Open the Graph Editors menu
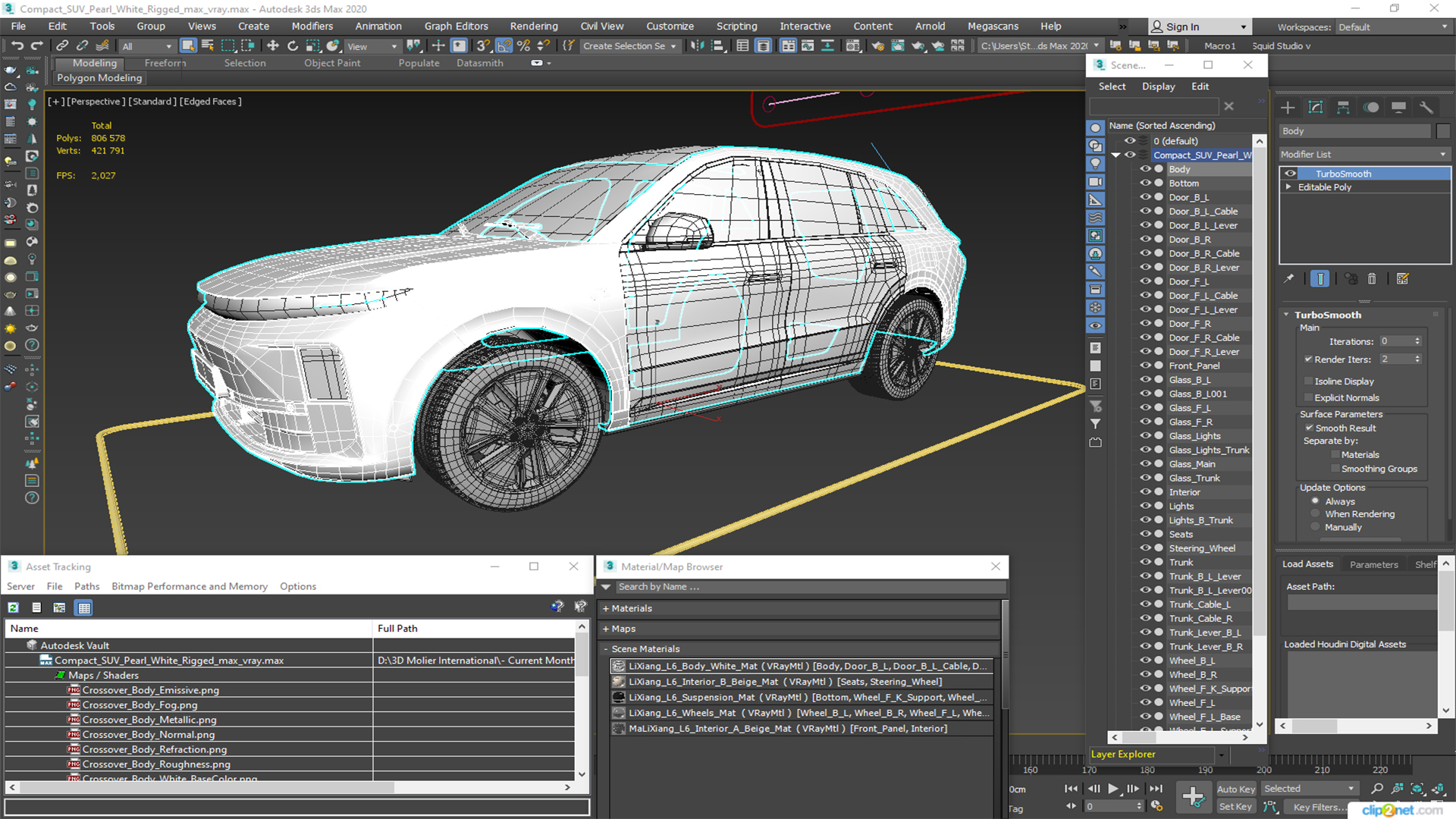The width and height of the screenshot is (1456, 819). point(456,26)
